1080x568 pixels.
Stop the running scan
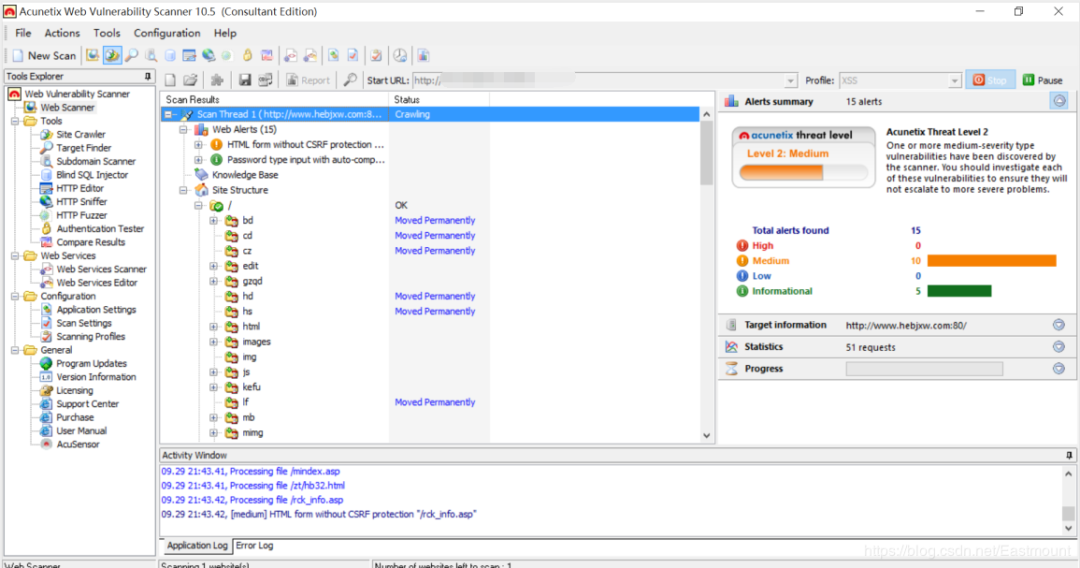coord(990,80)
